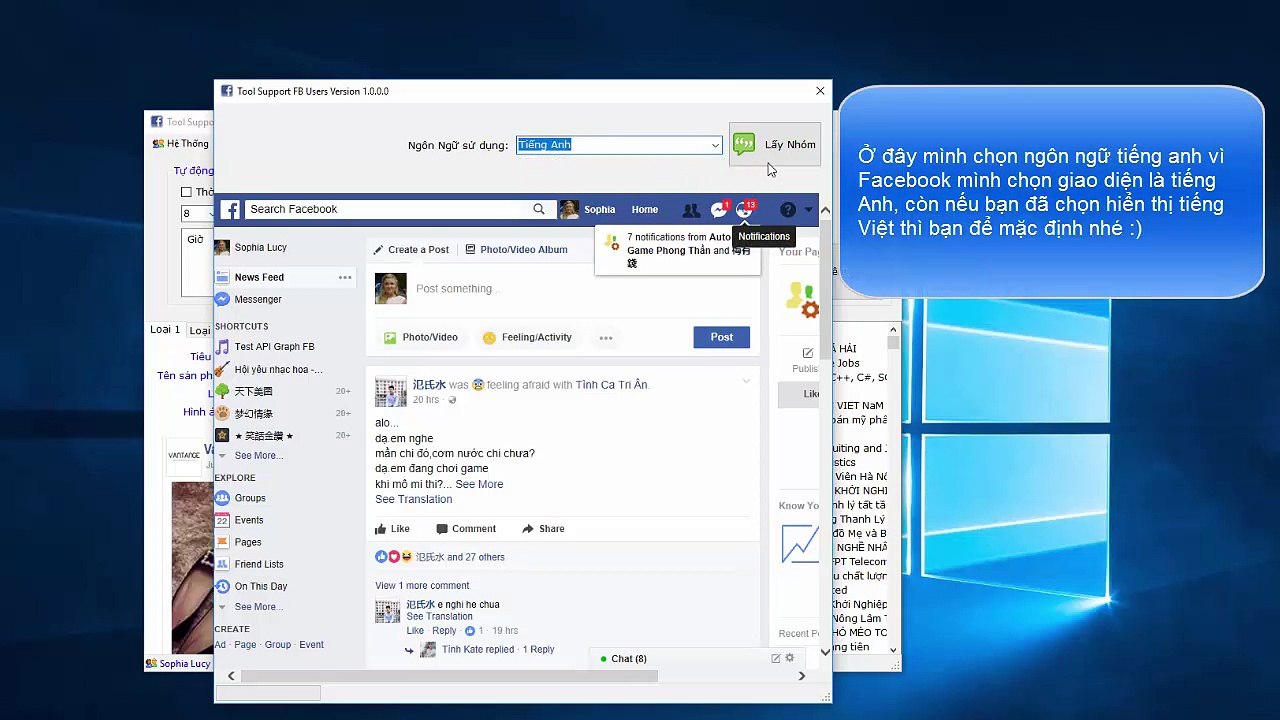Click the Sophia profile picture in the top bar

coord(569,209)
